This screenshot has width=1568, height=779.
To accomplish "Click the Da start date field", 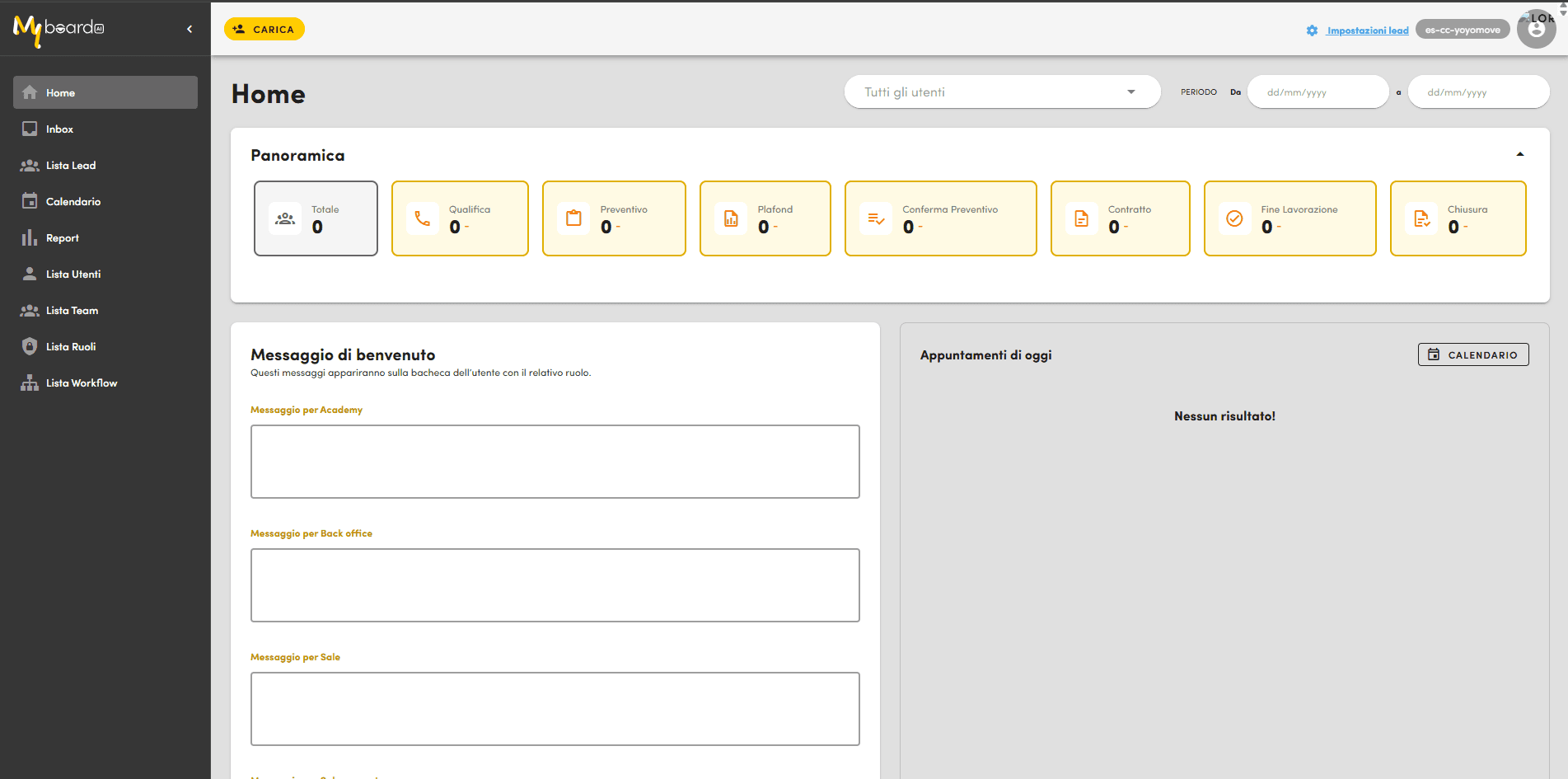I will (1317, 92).
